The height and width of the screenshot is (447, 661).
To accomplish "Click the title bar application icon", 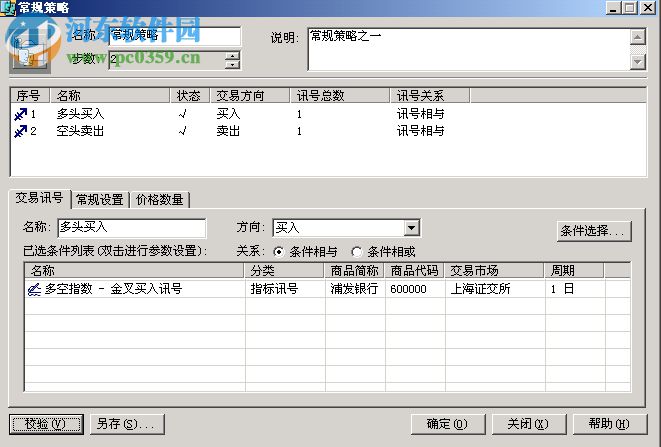I will click(x=8, y=8).
